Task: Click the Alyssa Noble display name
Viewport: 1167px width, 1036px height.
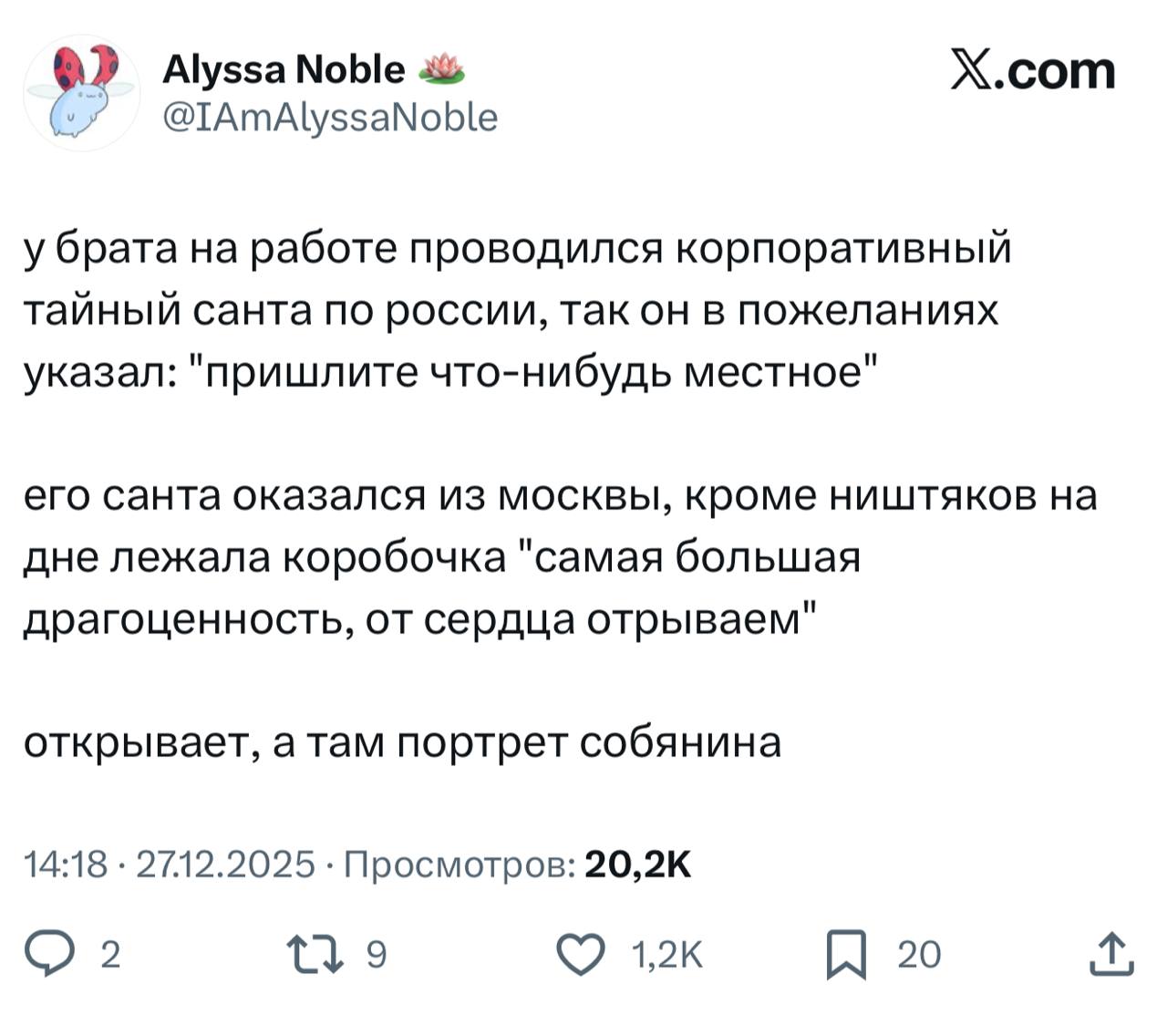Action: [x=283, y=69]
